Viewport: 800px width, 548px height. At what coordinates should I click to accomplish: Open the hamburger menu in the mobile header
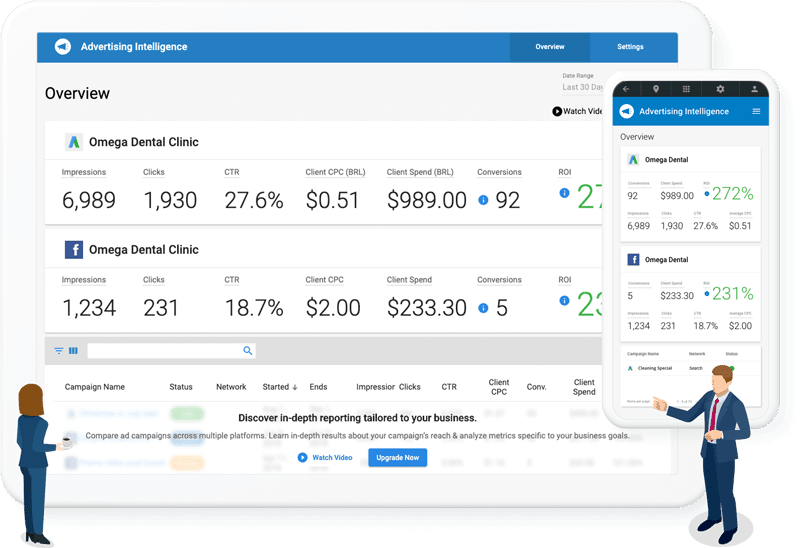(x=756, y=111)
